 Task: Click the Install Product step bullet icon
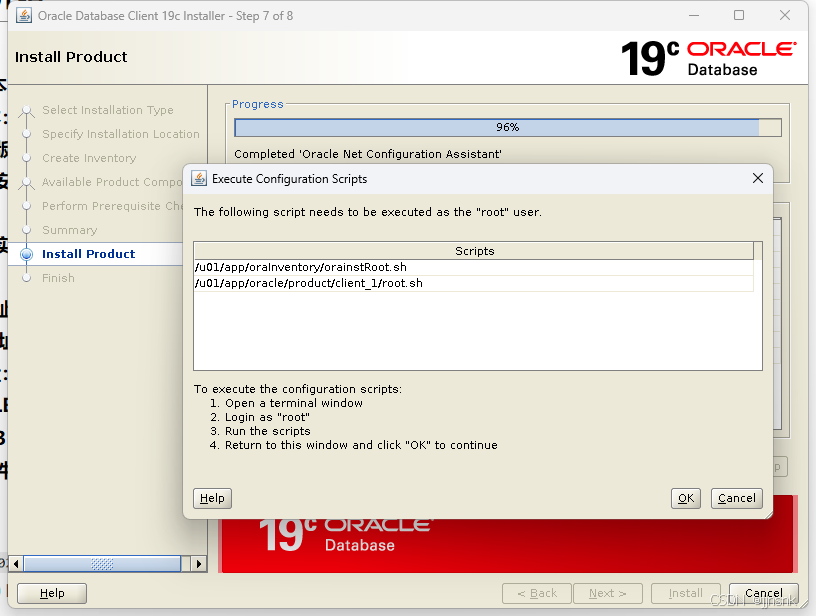[27, 254]
